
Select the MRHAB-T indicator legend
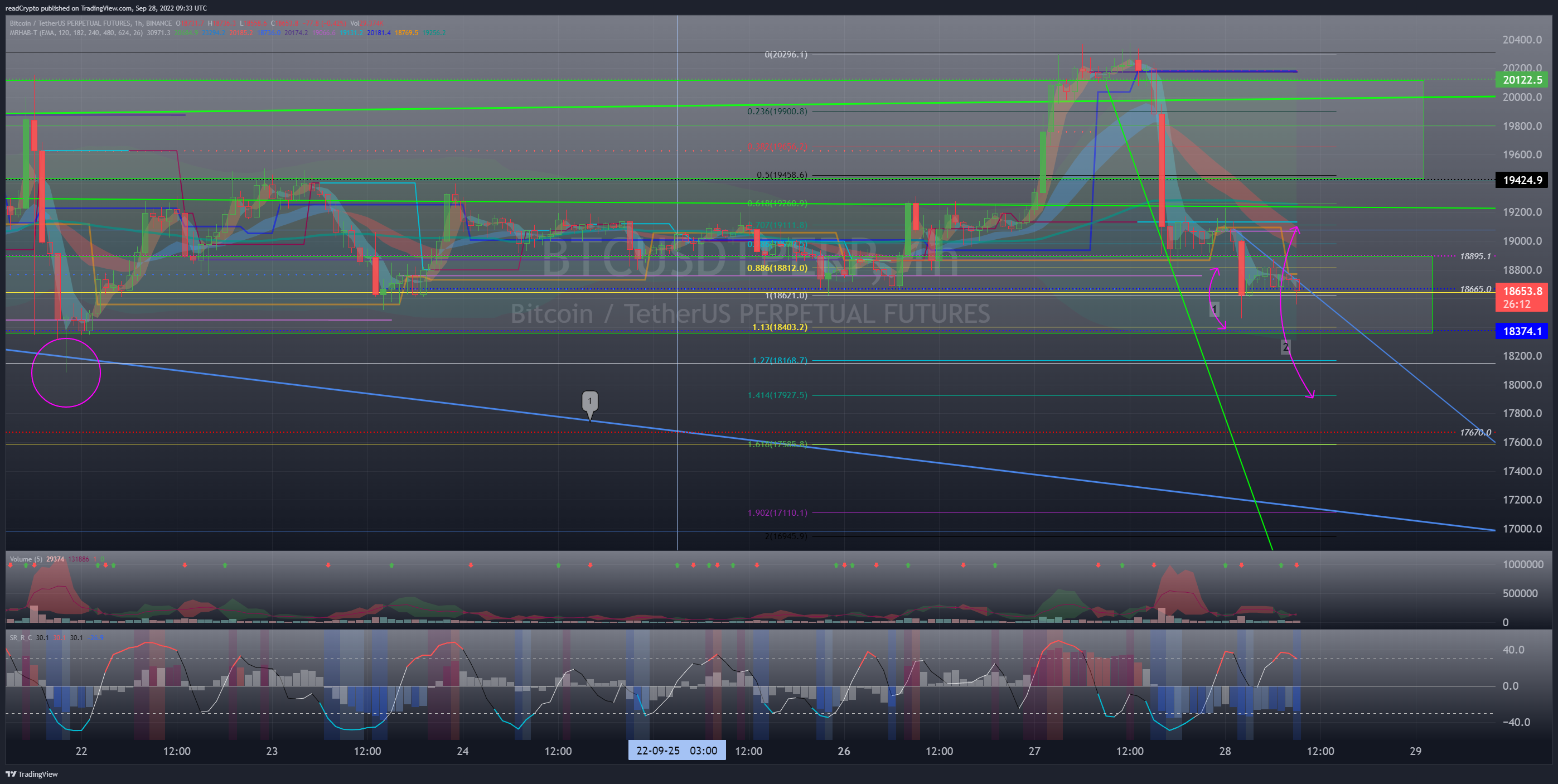pos(76,33)
